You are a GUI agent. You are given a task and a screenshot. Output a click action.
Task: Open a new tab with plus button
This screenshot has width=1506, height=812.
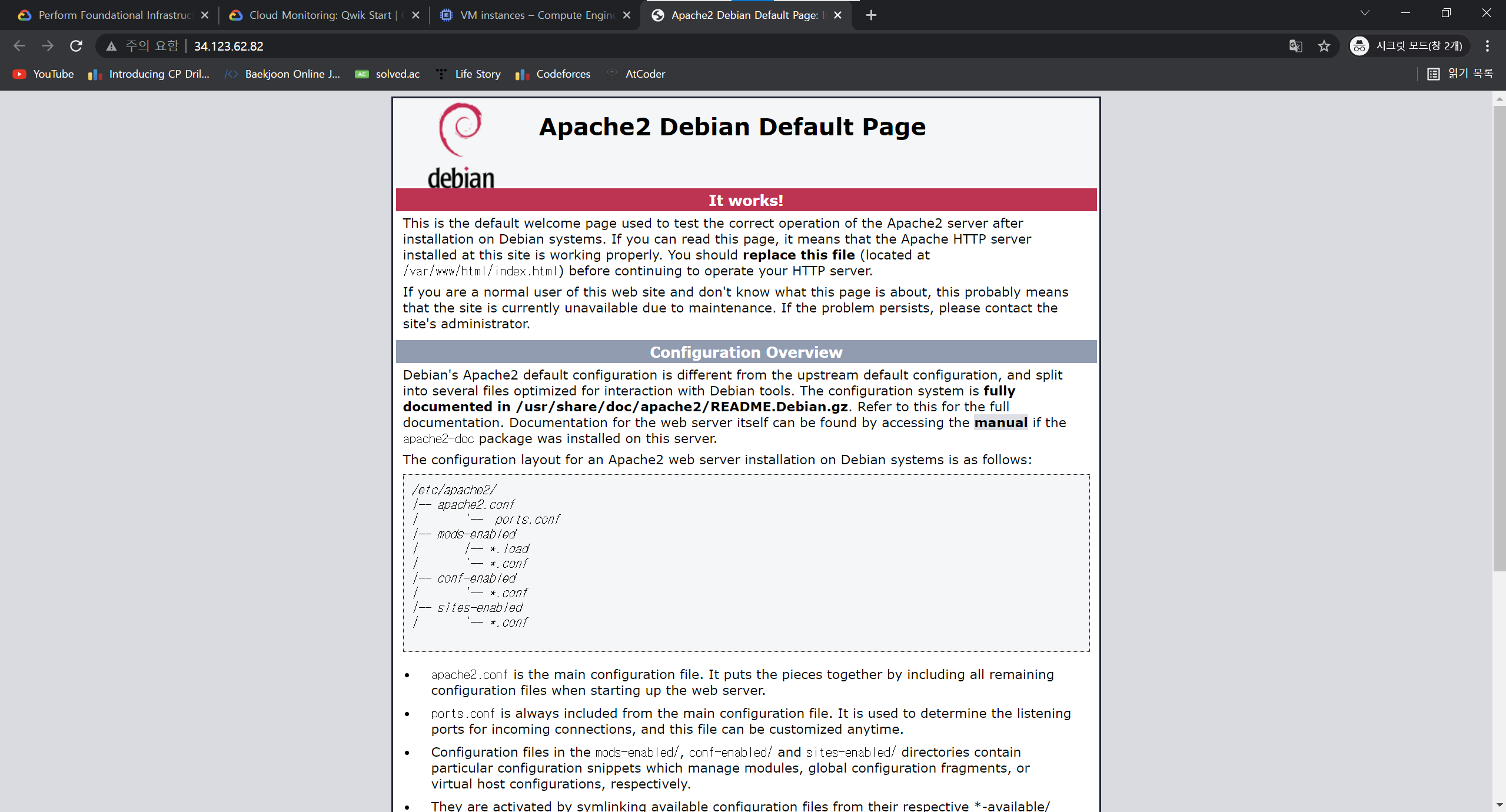point(871,15)
